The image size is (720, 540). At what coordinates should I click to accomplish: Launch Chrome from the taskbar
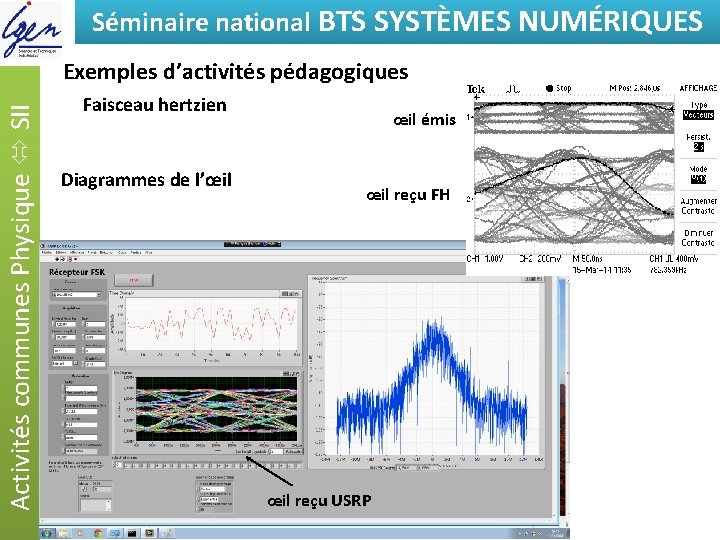(98, 533)
